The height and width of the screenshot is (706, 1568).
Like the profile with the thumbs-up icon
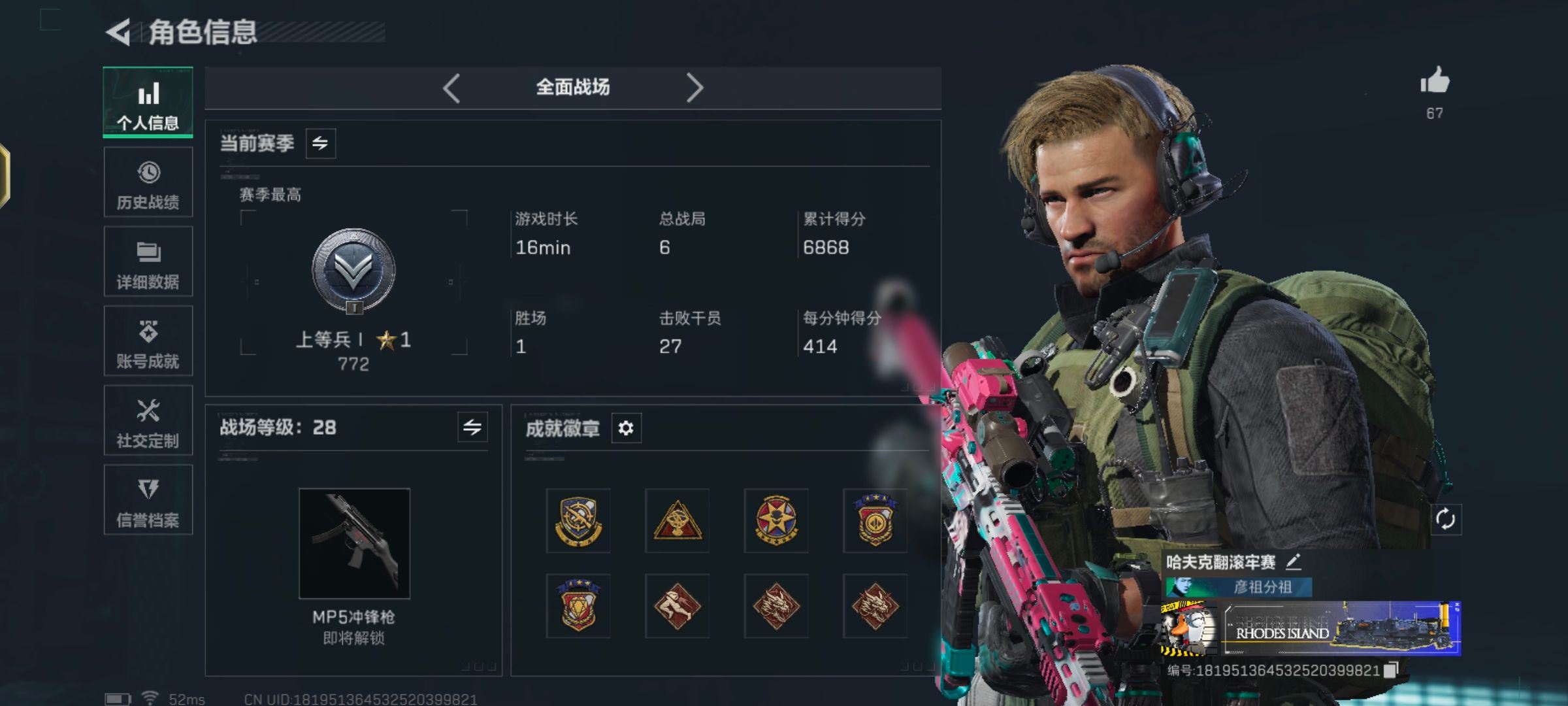(1434, 82)
